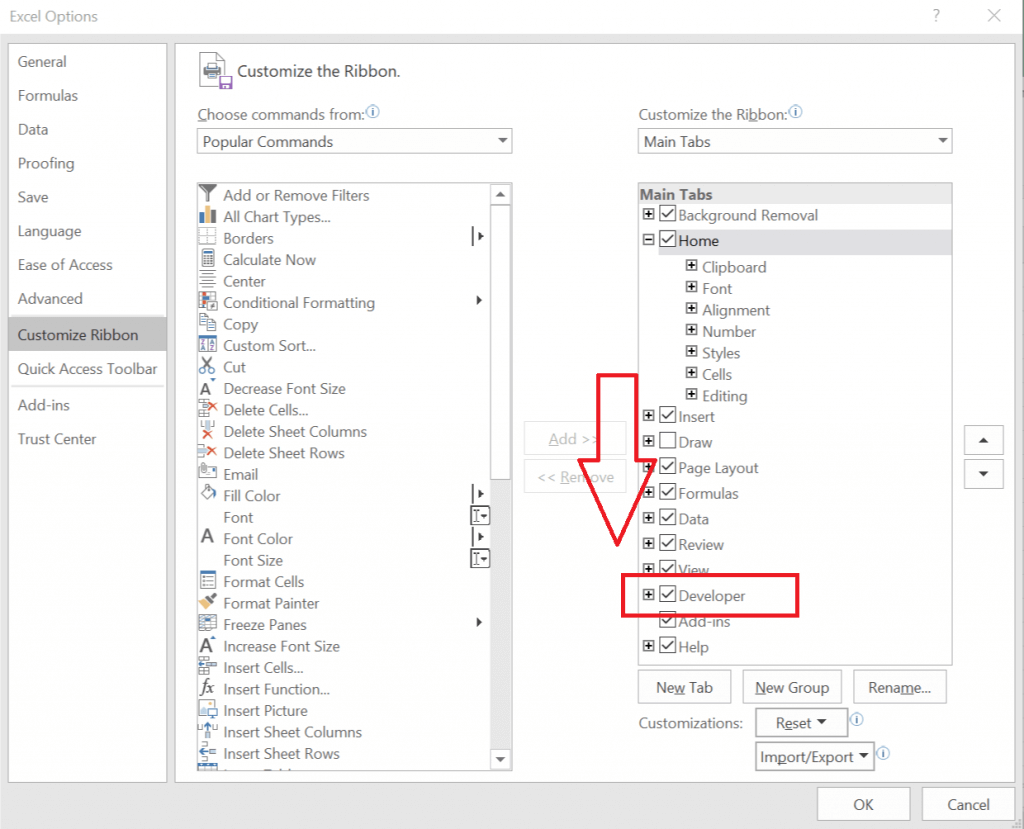Click the Format Painter brush icon
Viewport: 1024px width, 829px height.
tap(208, 602)
